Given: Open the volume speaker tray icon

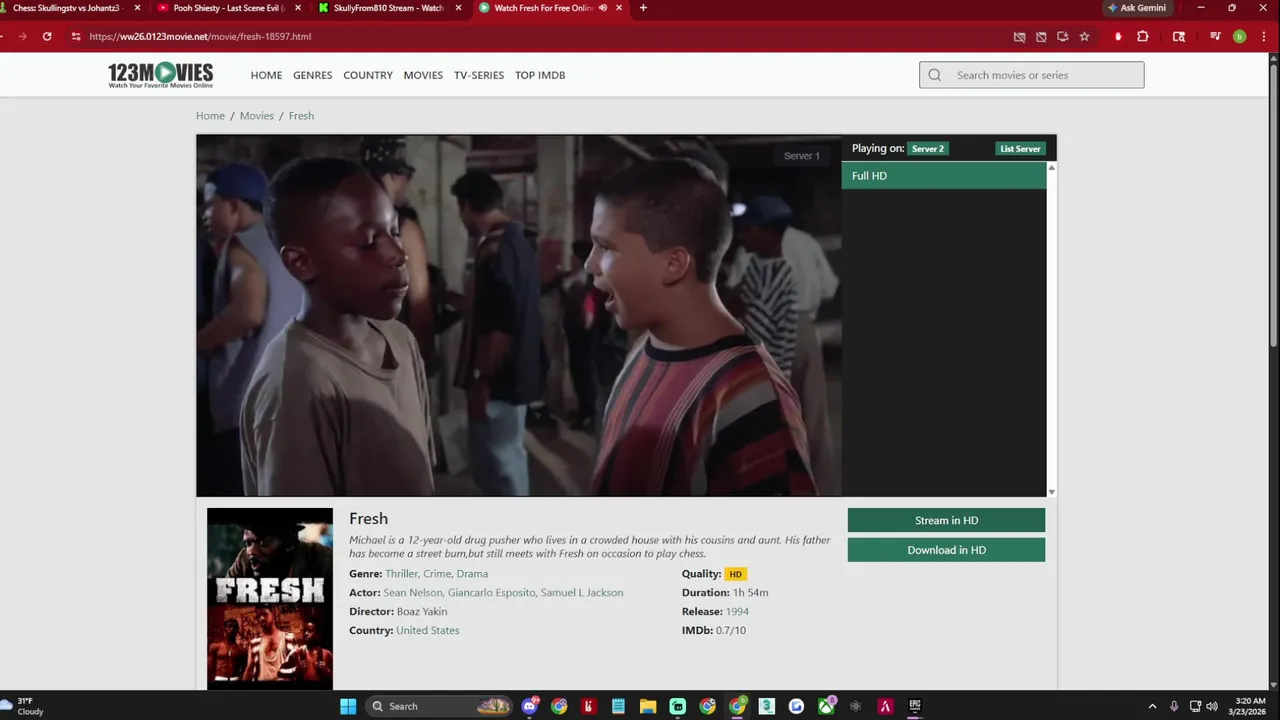Looking at the screenshot, I should [1212, 706].
